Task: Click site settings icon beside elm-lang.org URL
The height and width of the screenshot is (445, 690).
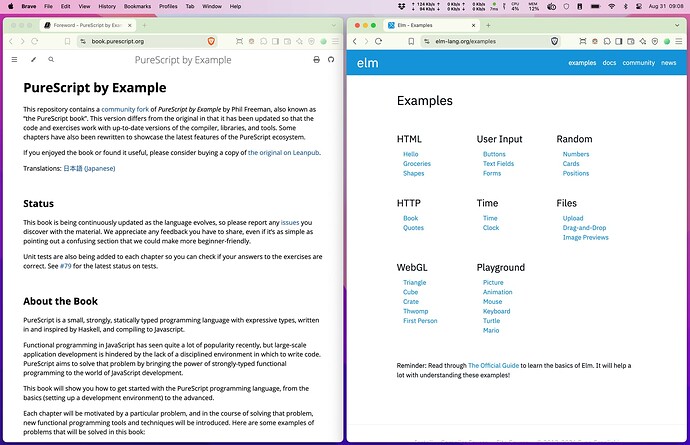Action: 426,41
